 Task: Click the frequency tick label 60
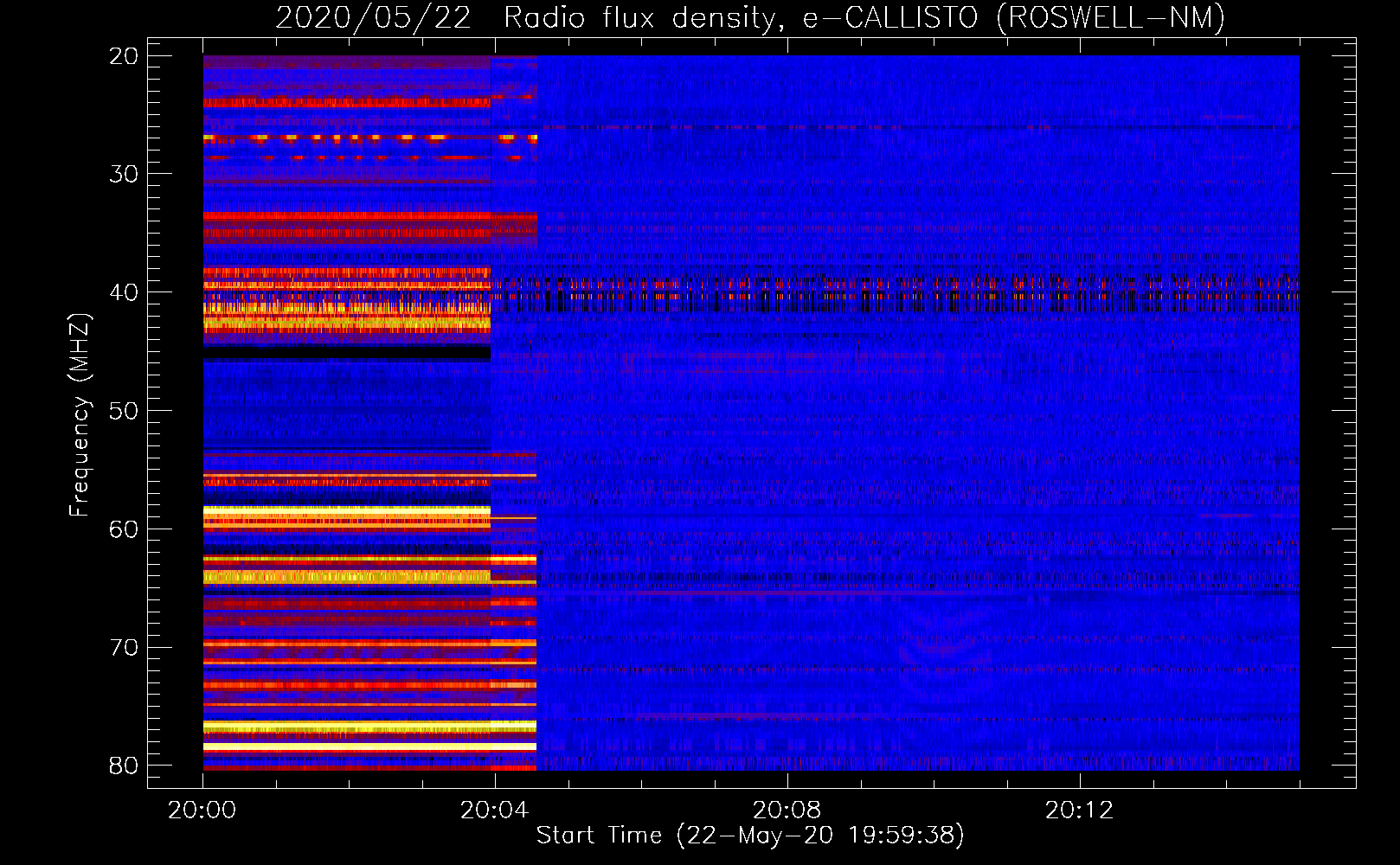coord(124,529)
